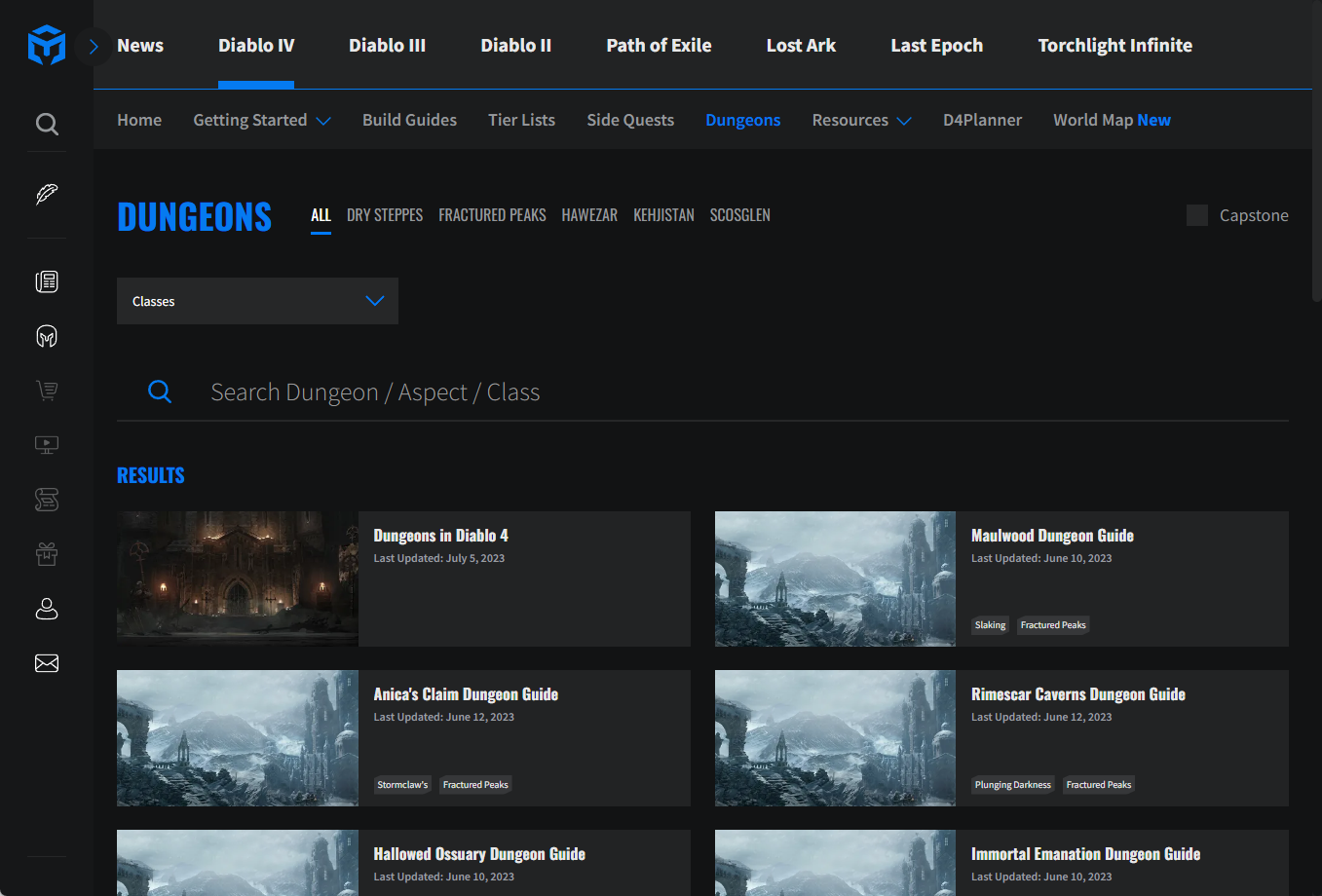Filter dungeons by Scosglen
1322x896 pixels.
click(739, 215)
